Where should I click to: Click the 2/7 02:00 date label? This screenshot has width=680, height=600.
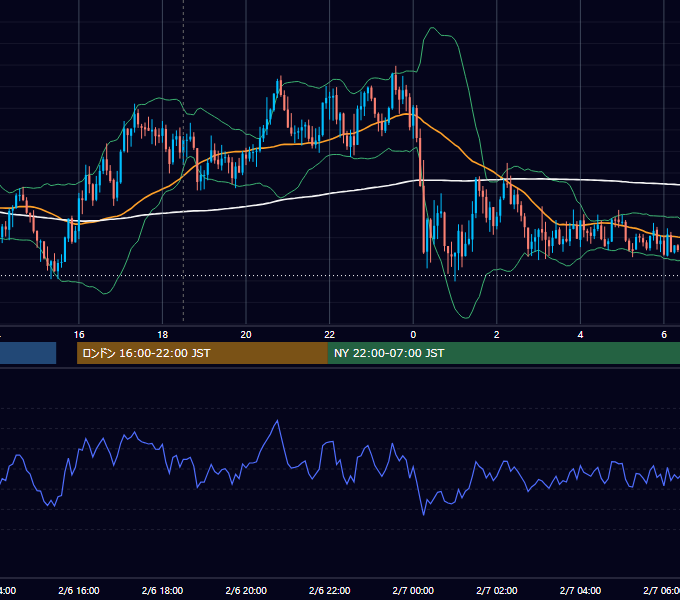click(x=497, y=590)
